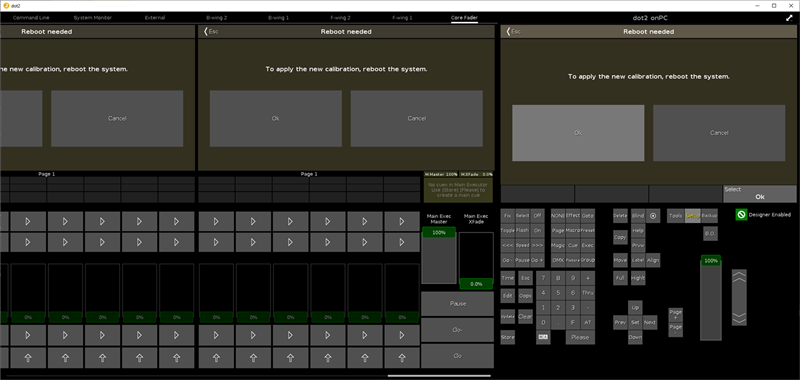Click the Main Exec Master 100% fader
Screen dimensions: 800x380
[439, 255]
